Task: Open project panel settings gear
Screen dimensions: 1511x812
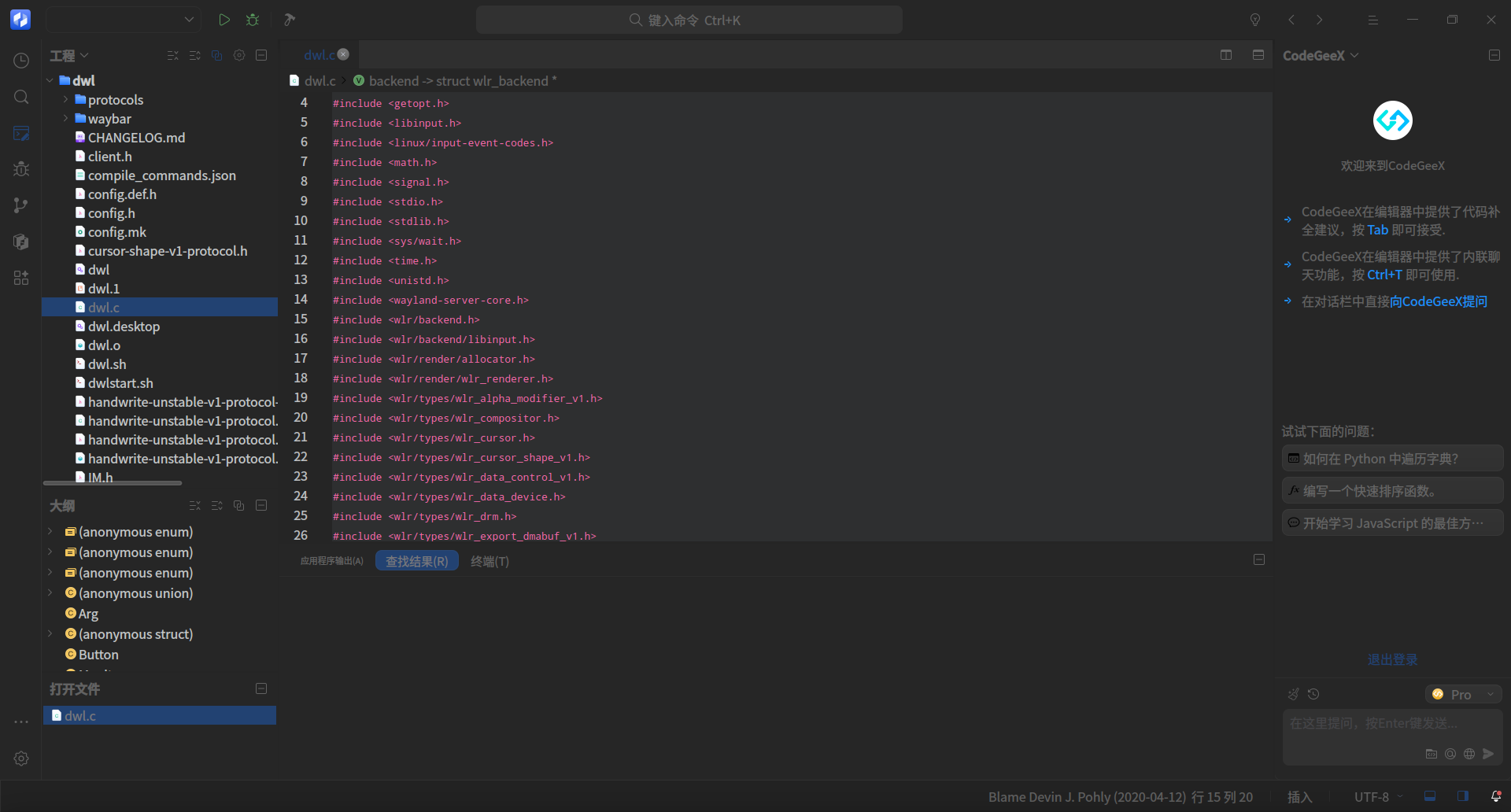Action: (239, 55)
